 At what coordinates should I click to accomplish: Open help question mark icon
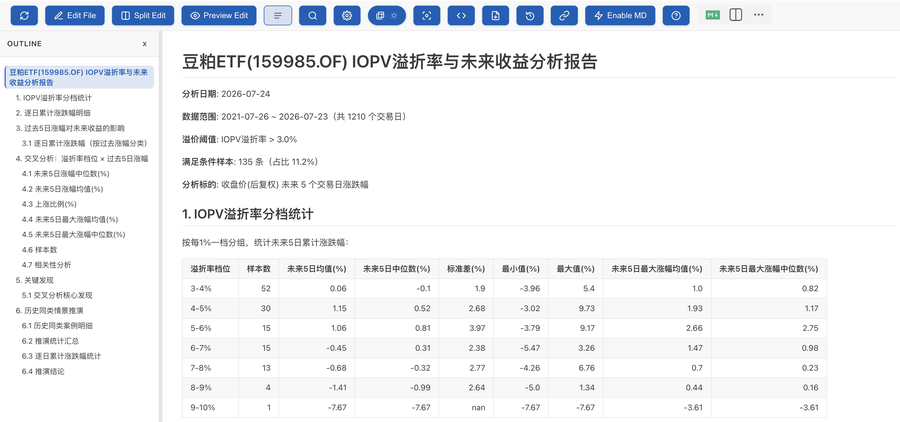(x=676, y=16)
